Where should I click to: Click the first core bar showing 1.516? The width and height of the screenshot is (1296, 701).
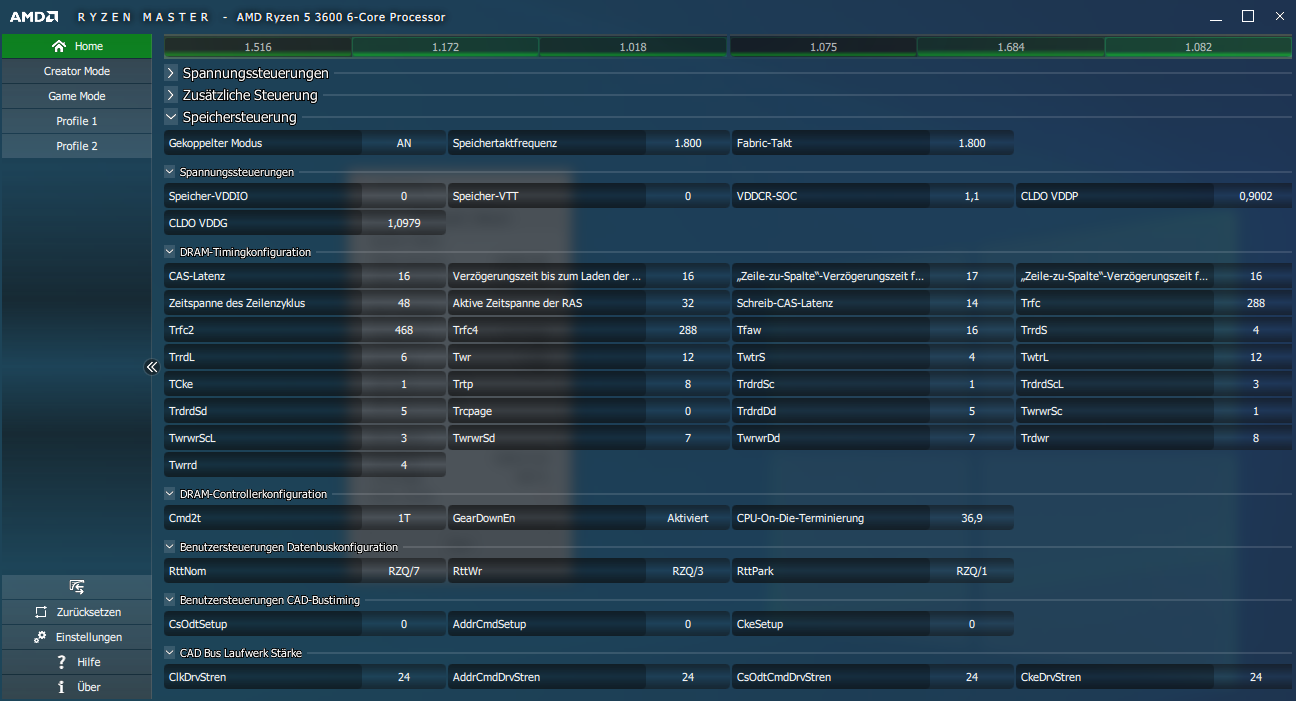click(x=258, y=47)
